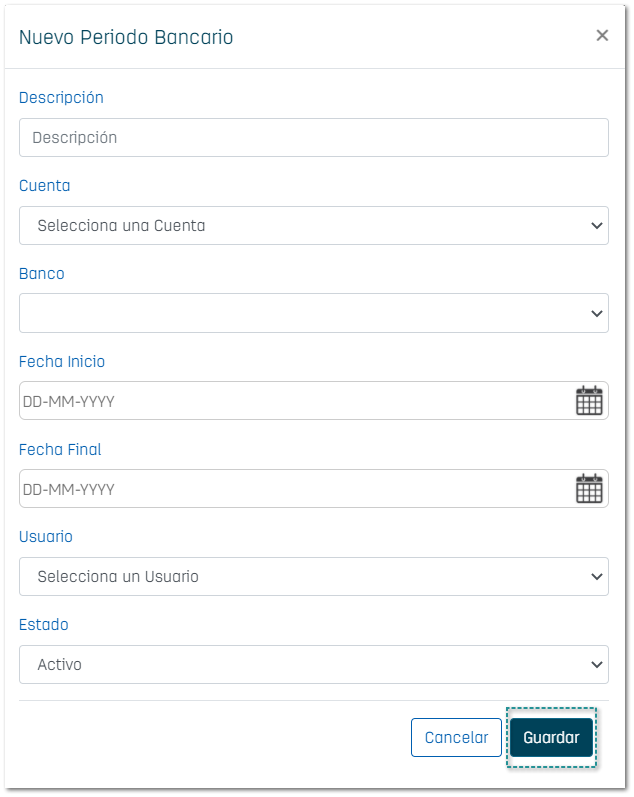Click the Banco field label
634x797 pixels.
coord(42,274)
